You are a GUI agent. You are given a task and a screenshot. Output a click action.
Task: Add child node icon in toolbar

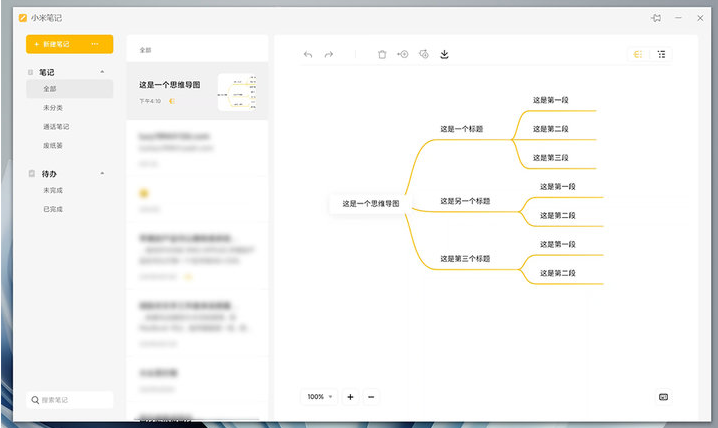(x=424, y=54)
